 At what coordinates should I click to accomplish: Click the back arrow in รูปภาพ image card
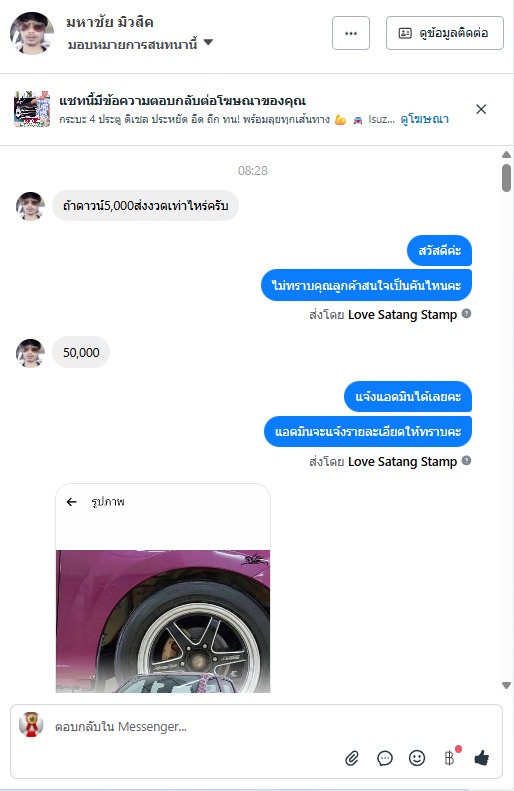tap(72, 501)
